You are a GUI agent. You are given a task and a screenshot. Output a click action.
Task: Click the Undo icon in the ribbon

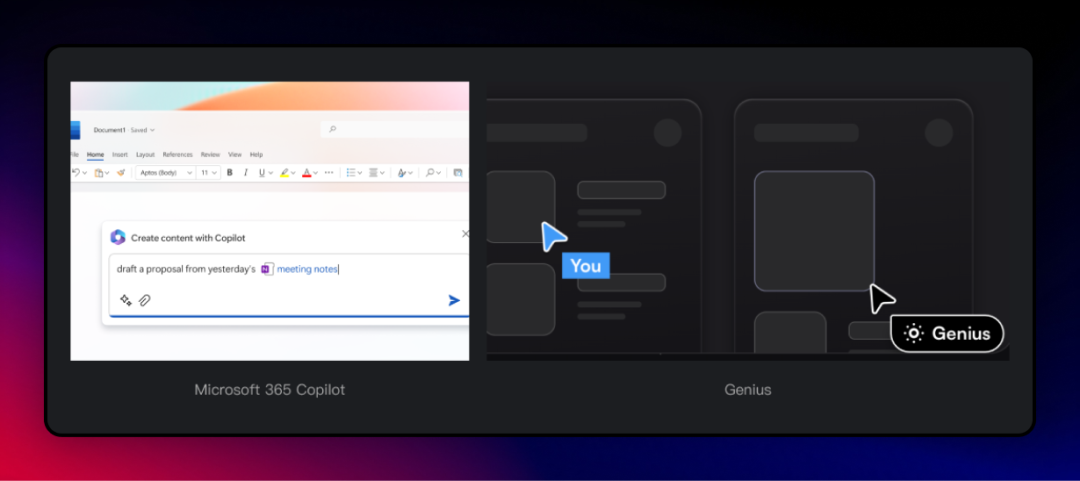tap(76, 173)
